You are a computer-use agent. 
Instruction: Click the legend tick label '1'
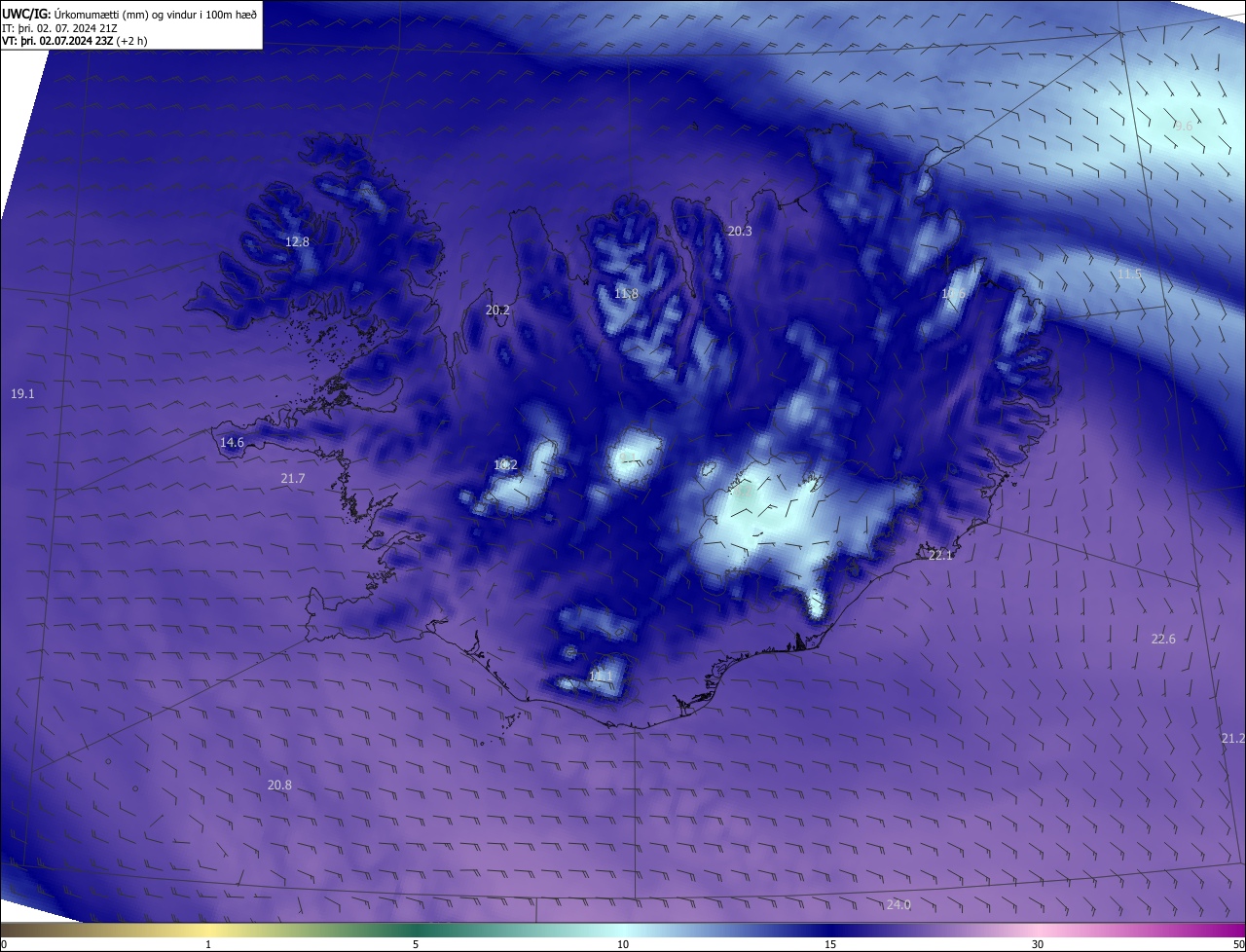(x=208, y=944)
